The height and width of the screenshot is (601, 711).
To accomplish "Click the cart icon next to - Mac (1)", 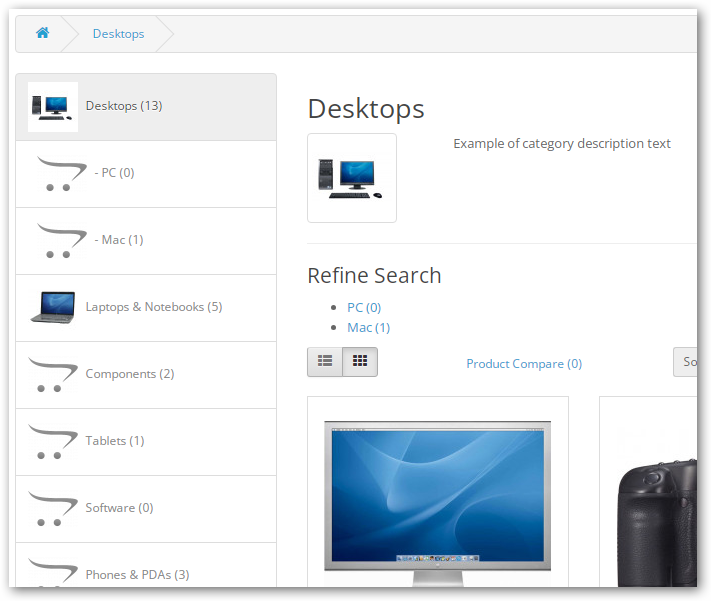I will (61, 241).
